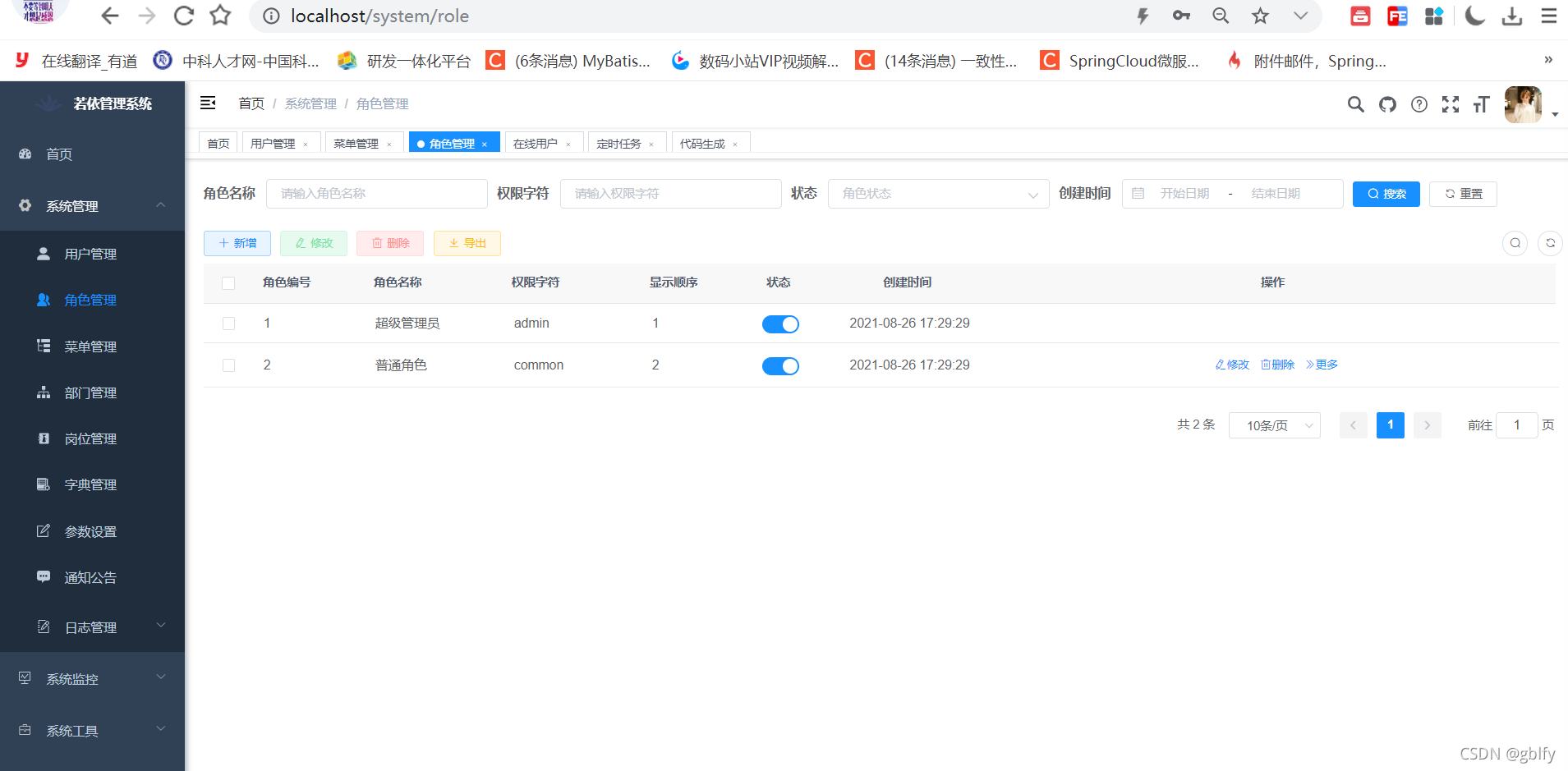Screen dimensions: 1568x771
Task: Click the GitHub icon in the header
Action: 1387,104
